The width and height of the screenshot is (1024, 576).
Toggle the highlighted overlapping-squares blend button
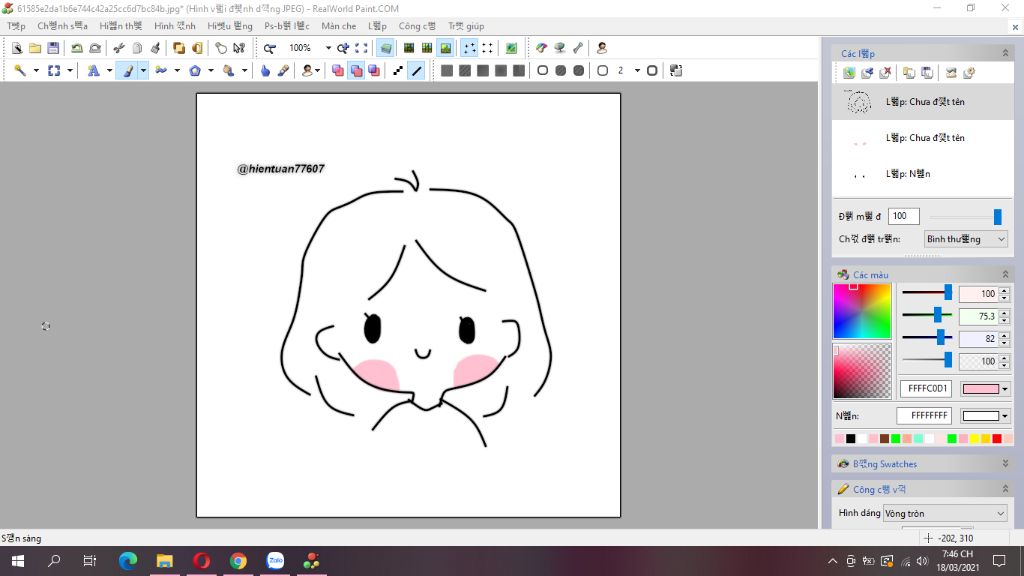click(357, 71)
